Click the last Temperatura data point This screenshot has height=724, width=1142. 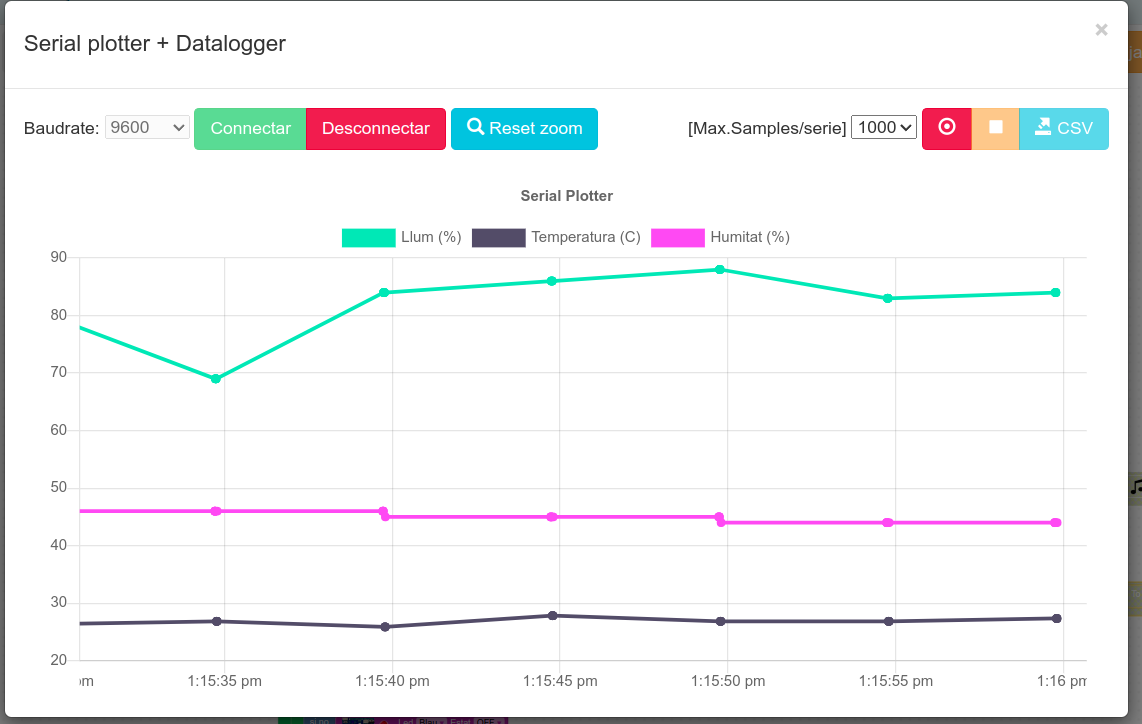[x=1056, y=618]
